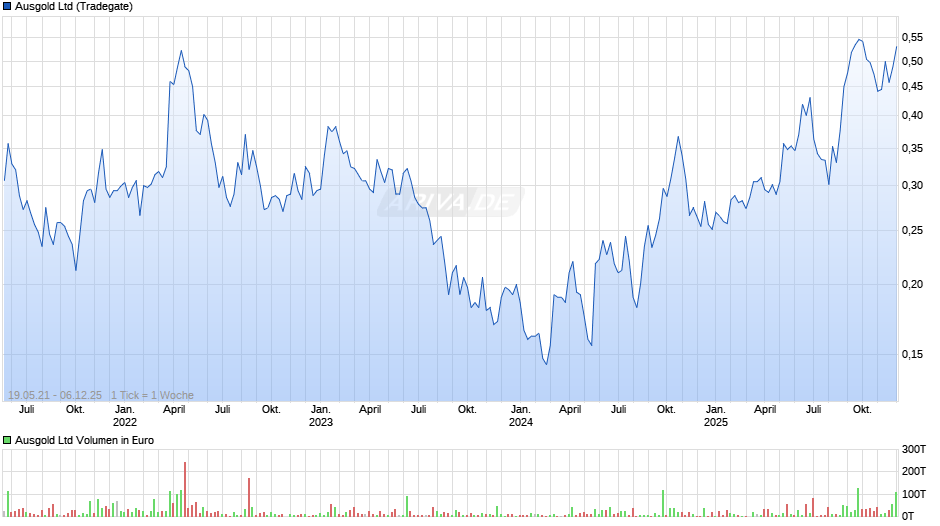Click the tall red volume bar after Juli 2022
The image size is (940, 526).
click(249, 497)
